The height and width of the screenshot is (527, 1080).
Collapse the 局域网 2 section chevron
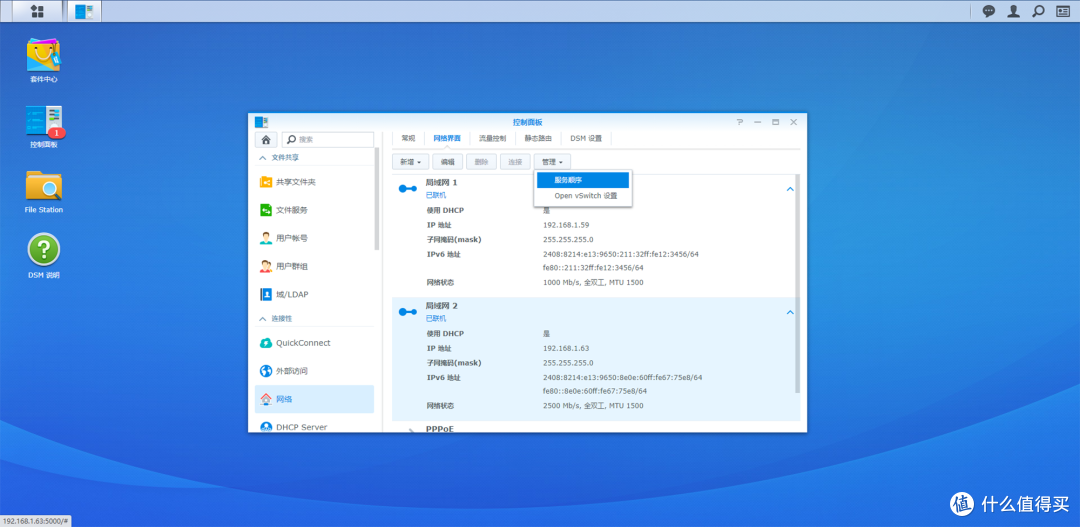pos(789,312)
